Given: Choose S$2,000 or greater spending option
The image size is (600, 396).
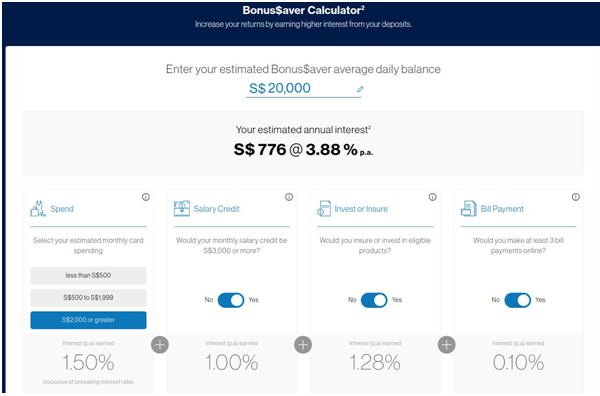Looking at the screenshot, I should (x=88, y=320).
